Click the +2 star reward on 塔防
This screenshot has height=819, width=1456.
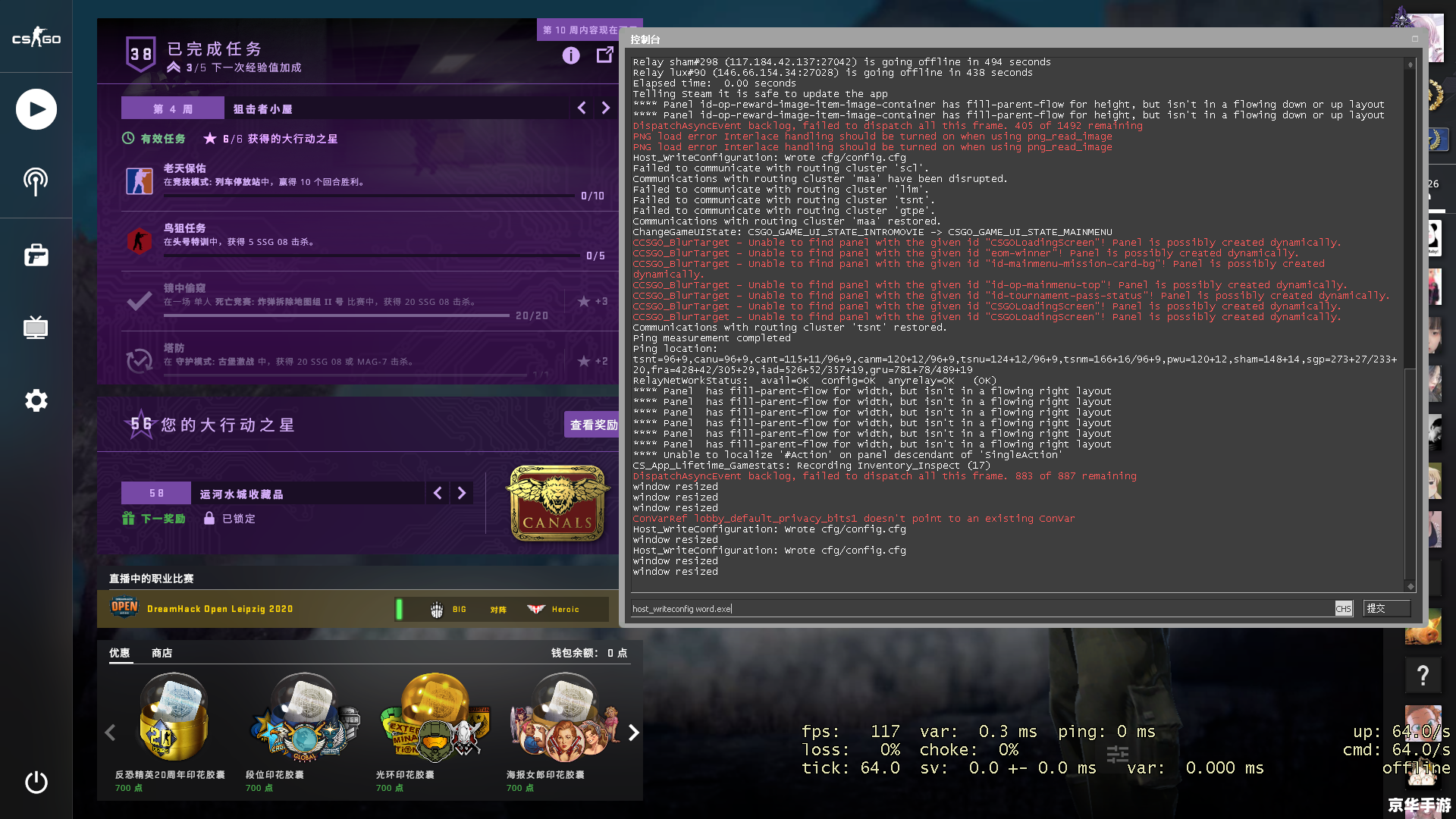point(592,361)
